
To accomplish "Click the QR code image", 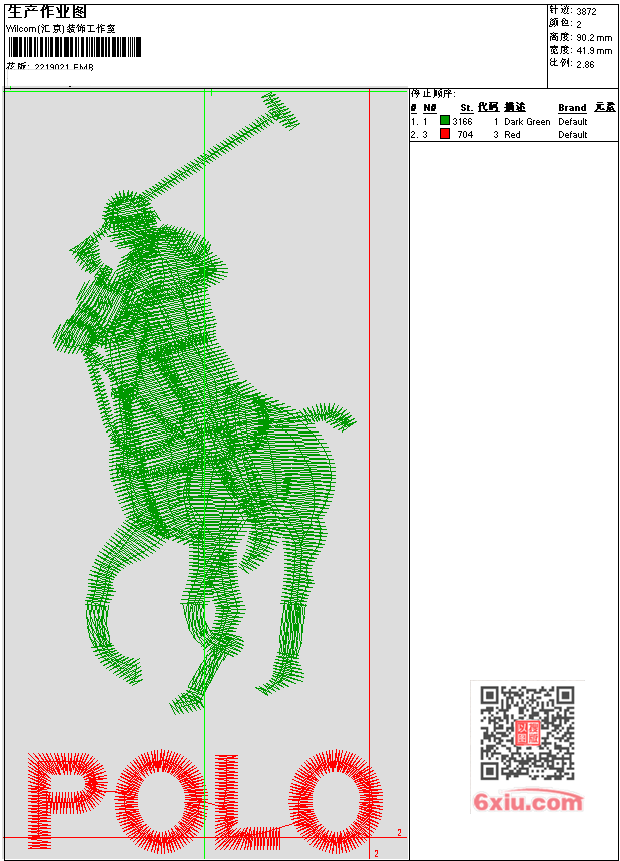I will pyautogui.click(x=527, y=732).
